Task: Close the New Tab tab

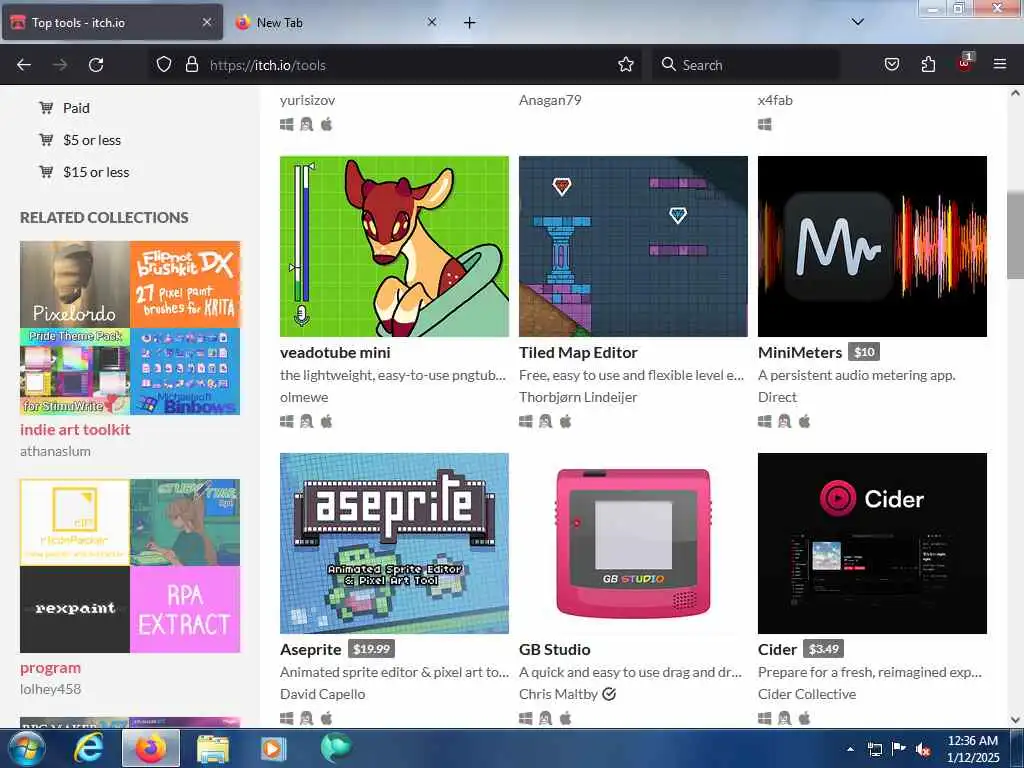Action: point(432,22)
